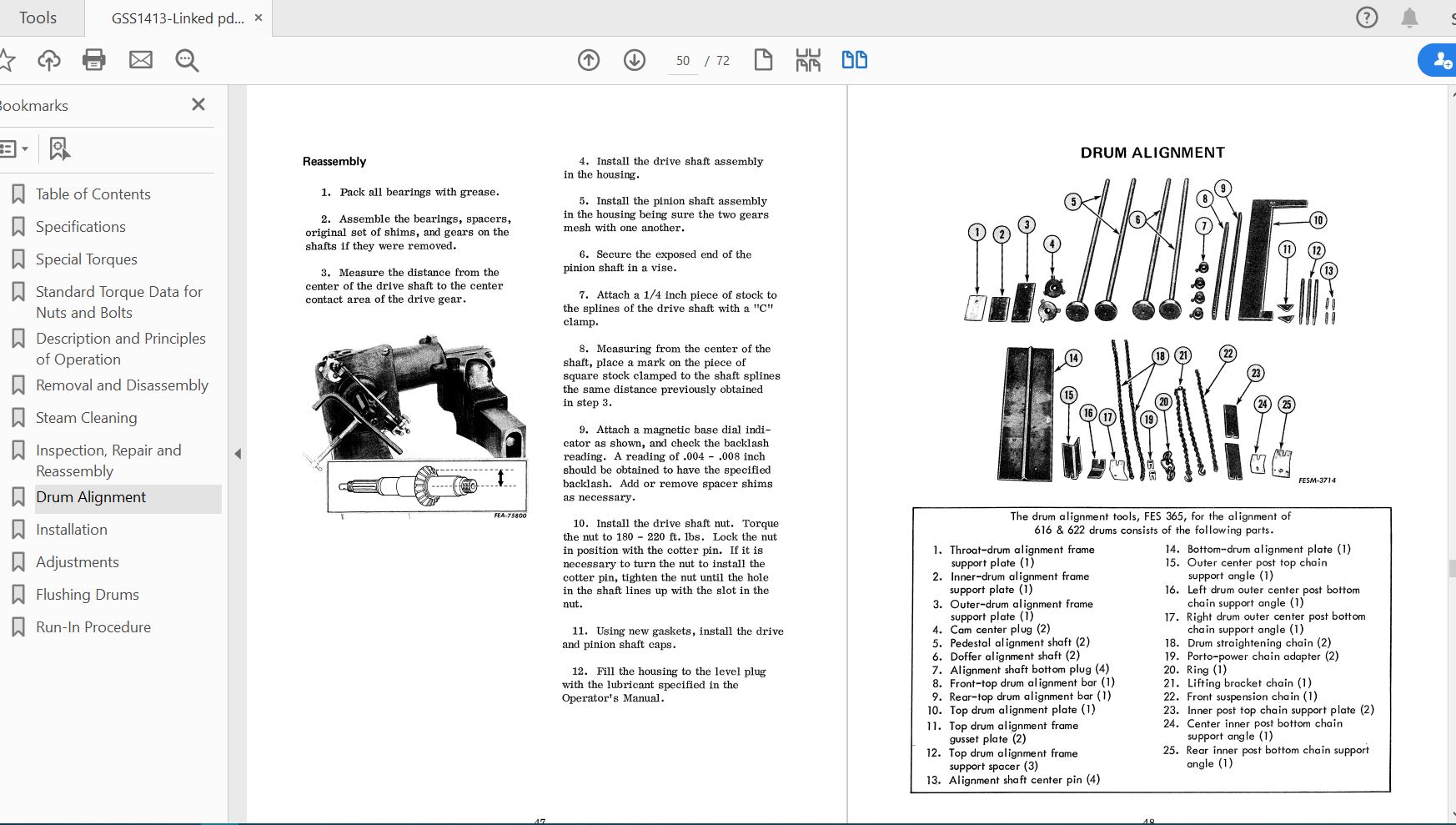
Task: Click the bookmark icon beside Table of Contents
Action: pyautogui.click(x=18, y=194)
